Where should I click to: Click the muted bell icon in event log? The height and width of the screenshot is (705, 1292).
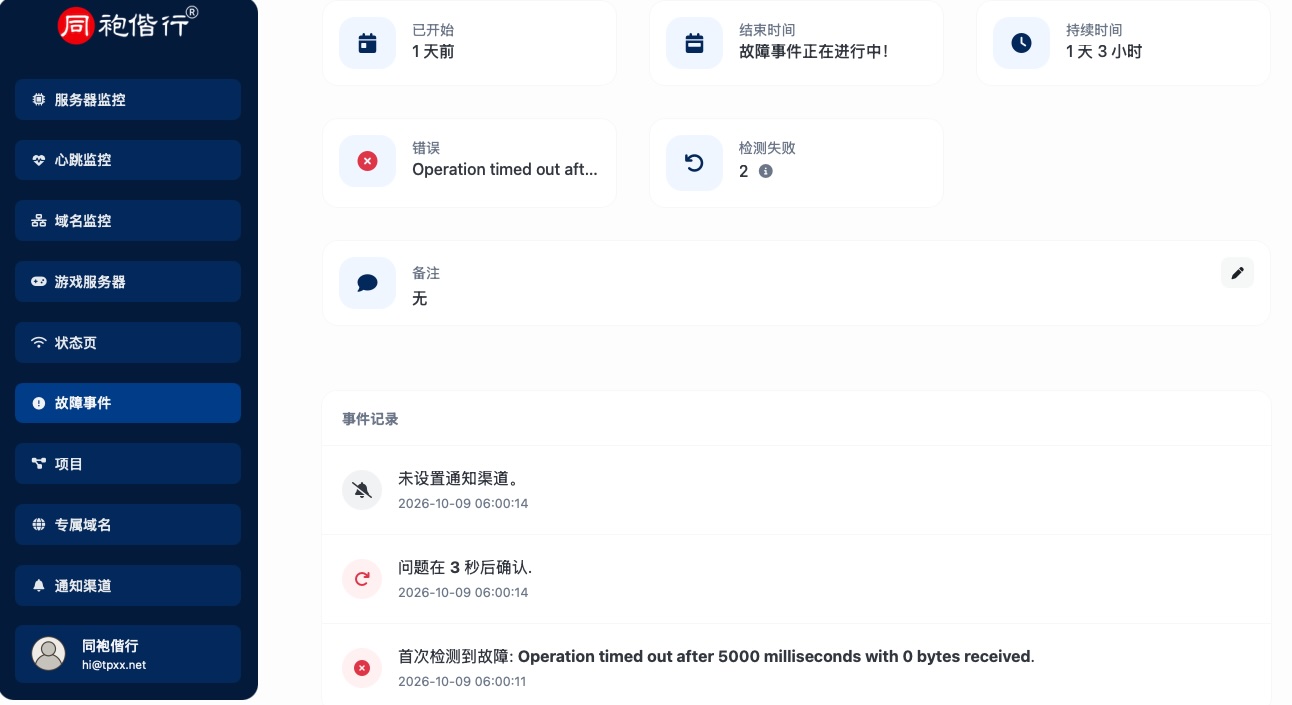[x=362, y=490]
